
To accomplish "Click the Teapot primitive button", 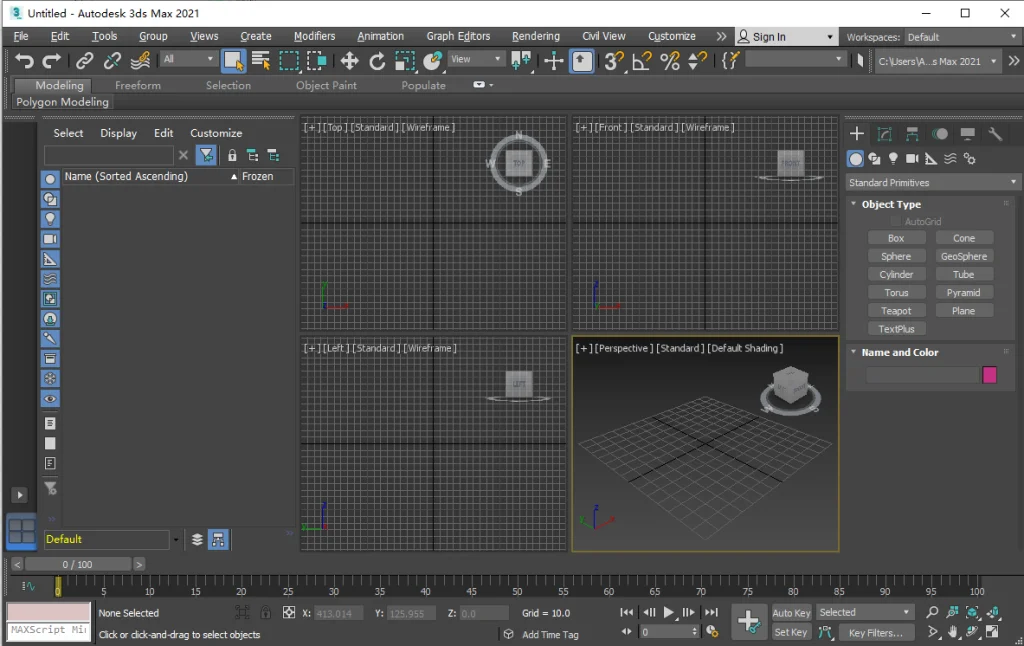I will [x=896, y=311].
